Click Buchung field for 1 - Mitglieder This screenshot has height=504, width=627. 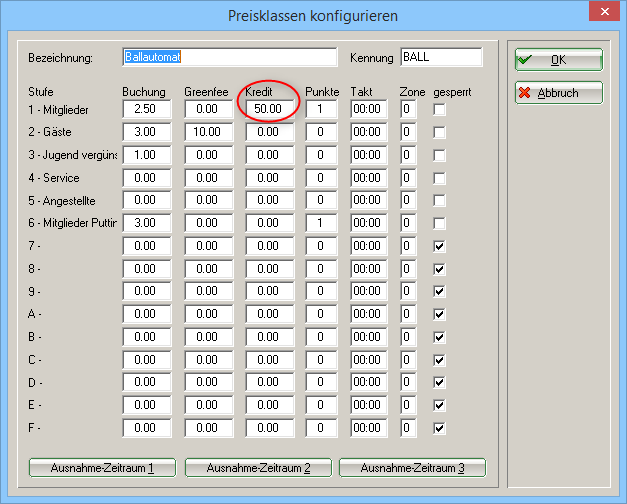[146, 109]
